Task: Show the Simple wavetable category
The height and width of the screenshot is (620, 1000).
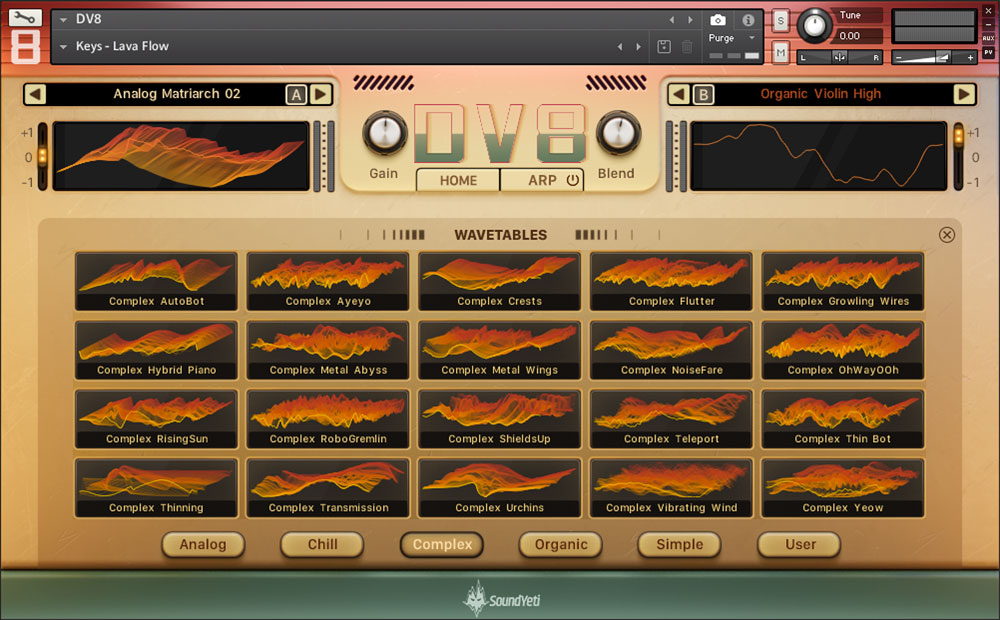Action: (679, 545)
